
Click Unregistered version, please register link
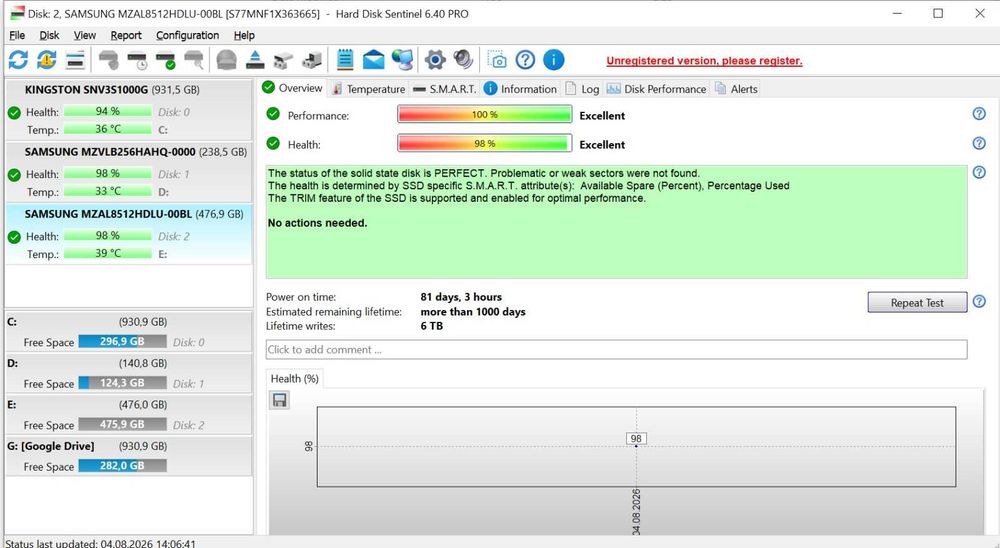[x=704, y=61]
